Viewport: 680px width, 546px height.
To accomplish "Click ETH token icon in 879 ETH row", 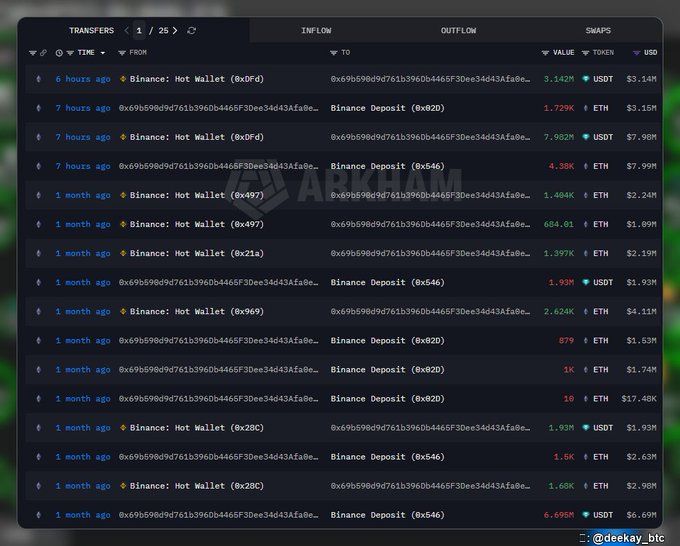I will [x=585, y=340].
